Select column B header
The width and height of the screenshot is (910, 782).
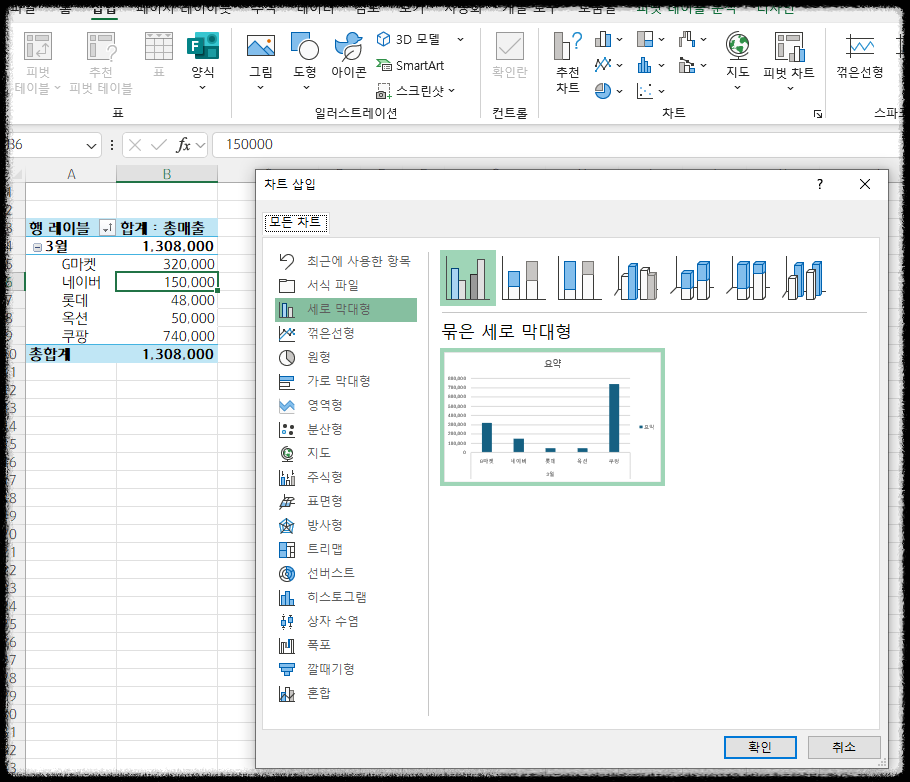(x=167, y=174)
